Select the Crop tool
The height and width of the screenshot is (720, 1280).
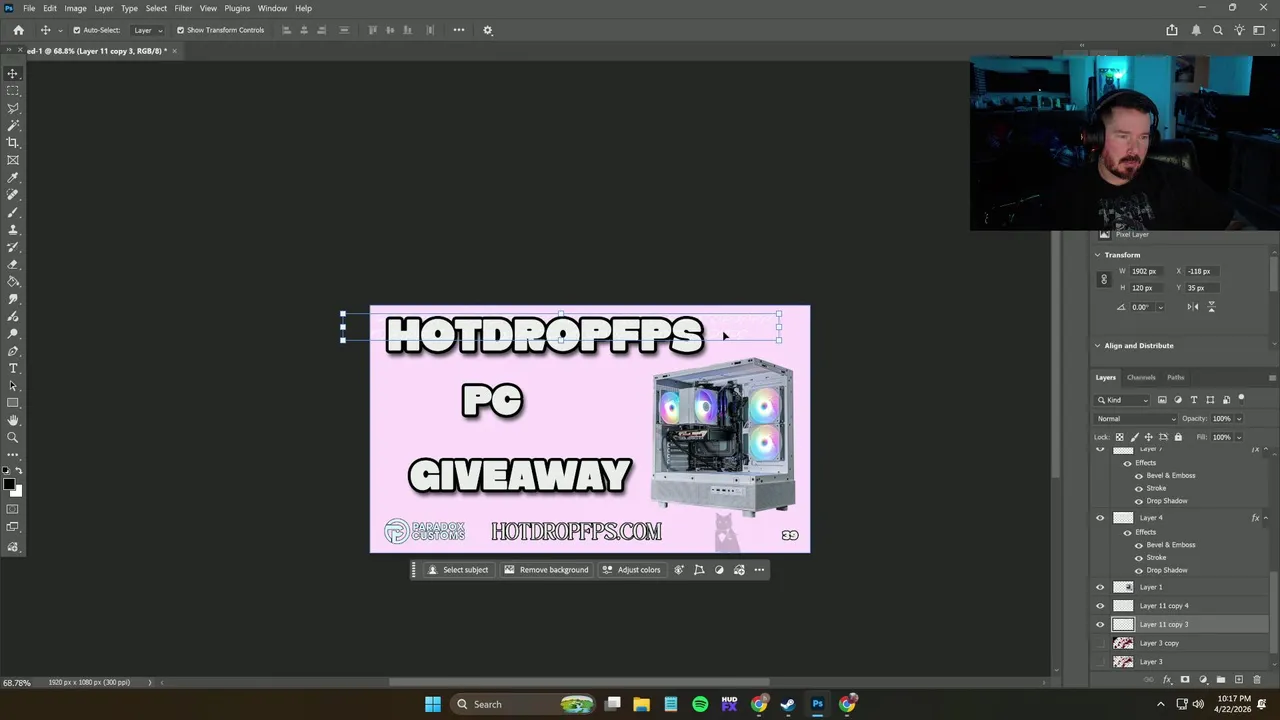coord(13,143)
